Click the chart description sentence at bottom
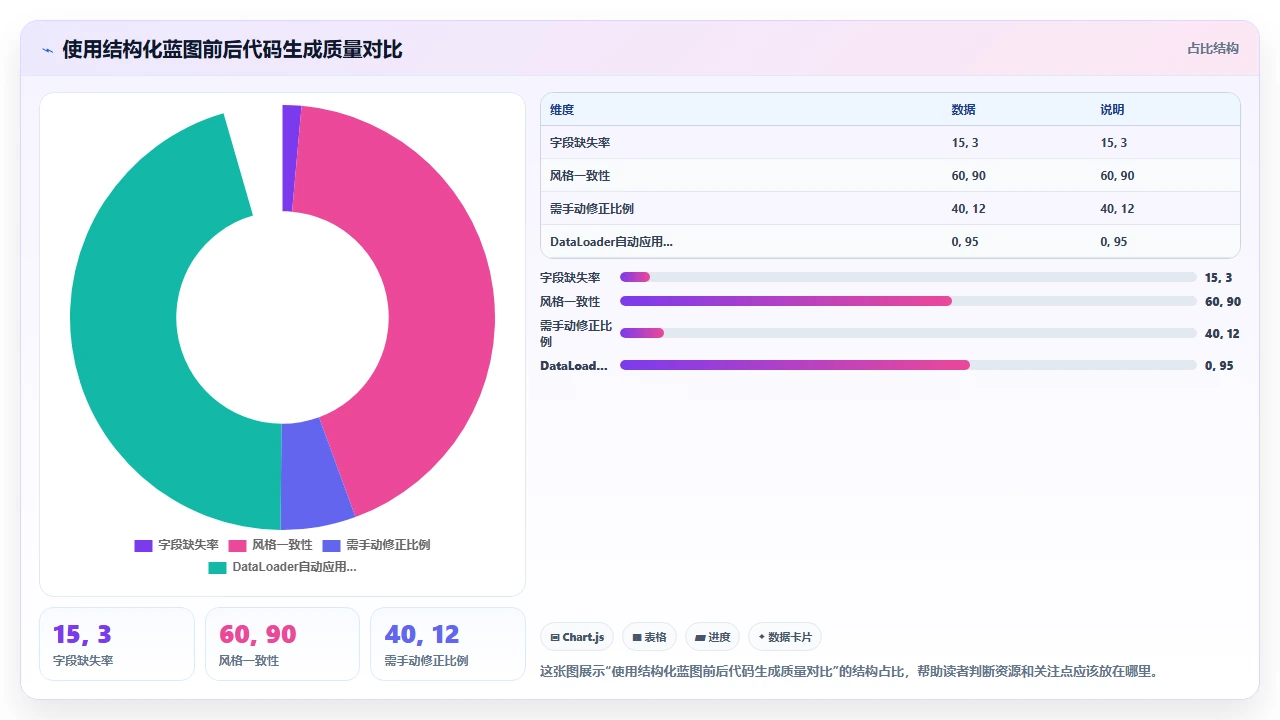Screen dimensions: 1280x720 click(849, 671)
